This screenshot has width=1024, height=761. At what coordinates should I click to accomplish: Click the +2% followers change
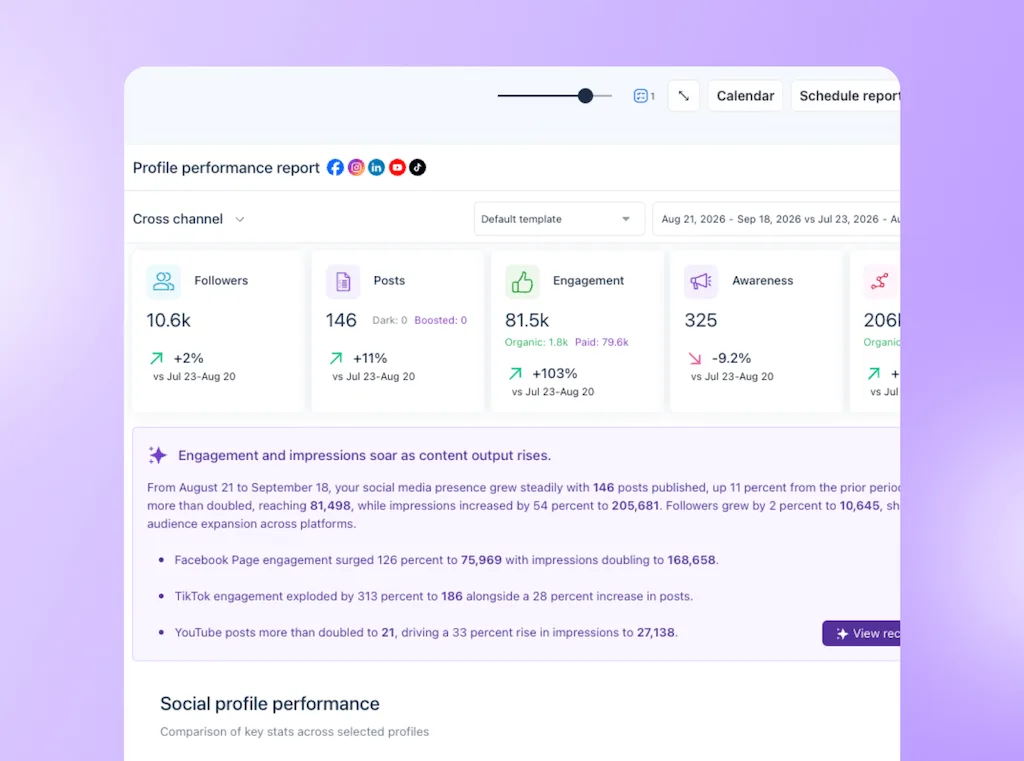coord(188,358)
